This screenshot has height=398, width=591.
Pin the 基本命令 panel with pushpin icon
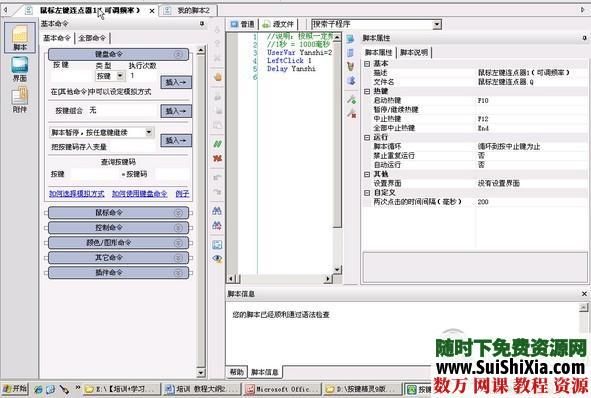(x=202, y=24)
